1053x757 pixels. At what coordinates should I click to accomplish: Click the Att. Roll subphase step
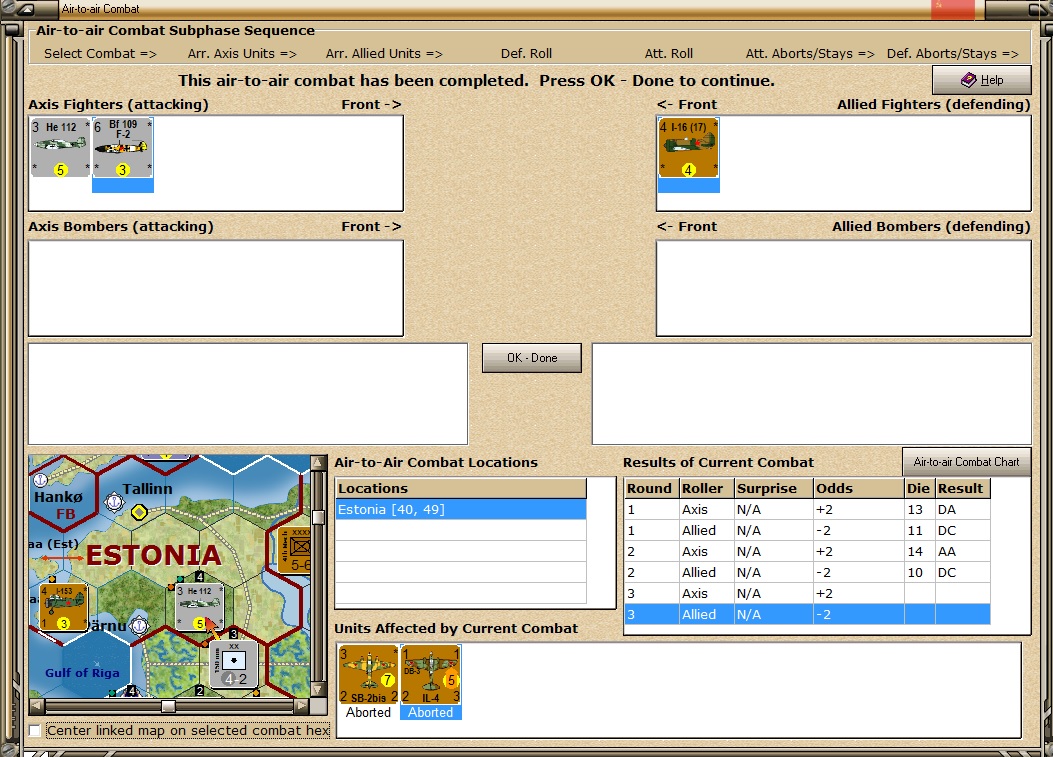(x=669, y=54)
